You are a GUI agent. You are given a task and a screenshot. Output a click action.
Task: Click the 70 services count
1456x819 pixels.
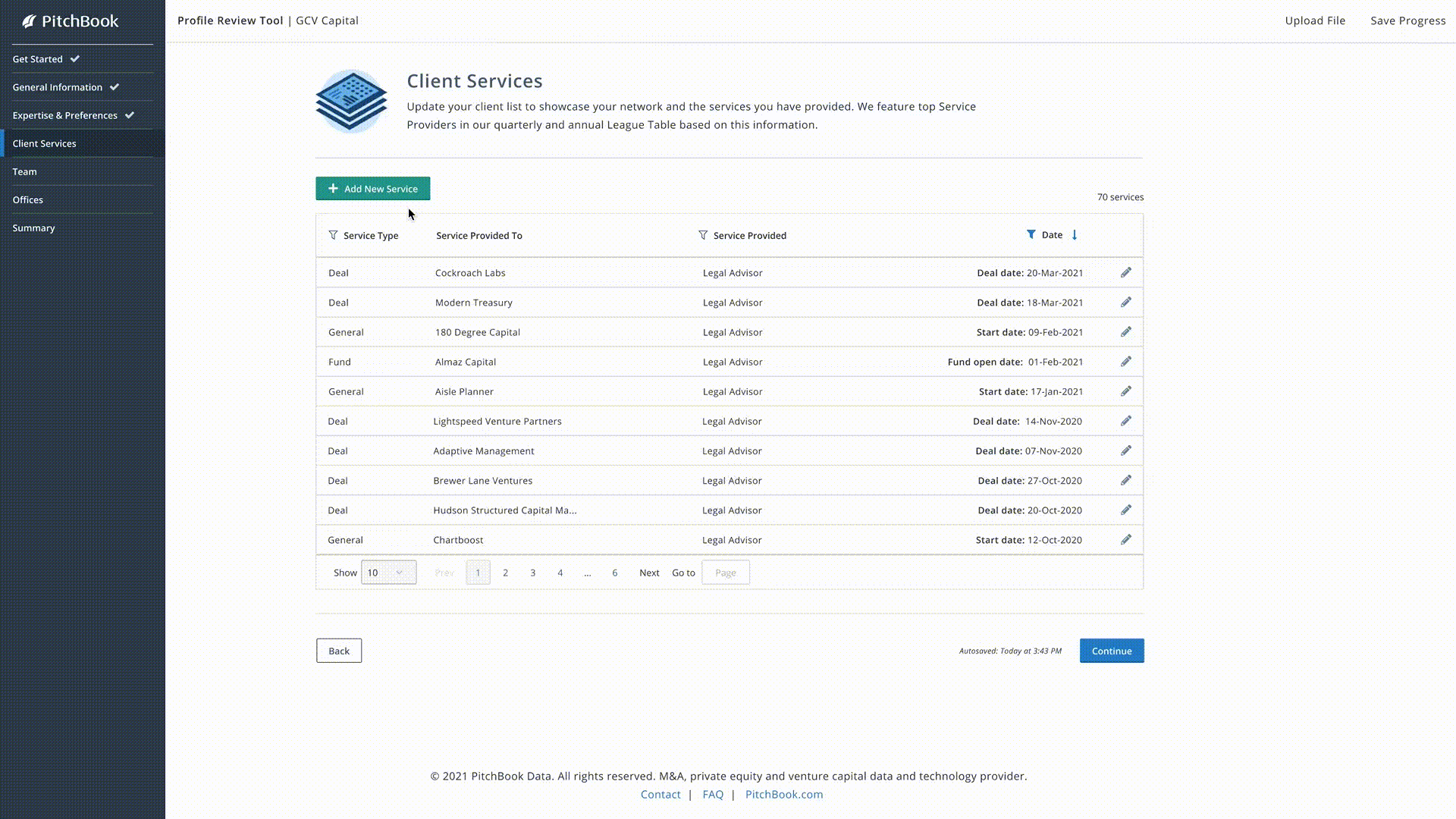pyautogui.click(x=1120, y=197)
